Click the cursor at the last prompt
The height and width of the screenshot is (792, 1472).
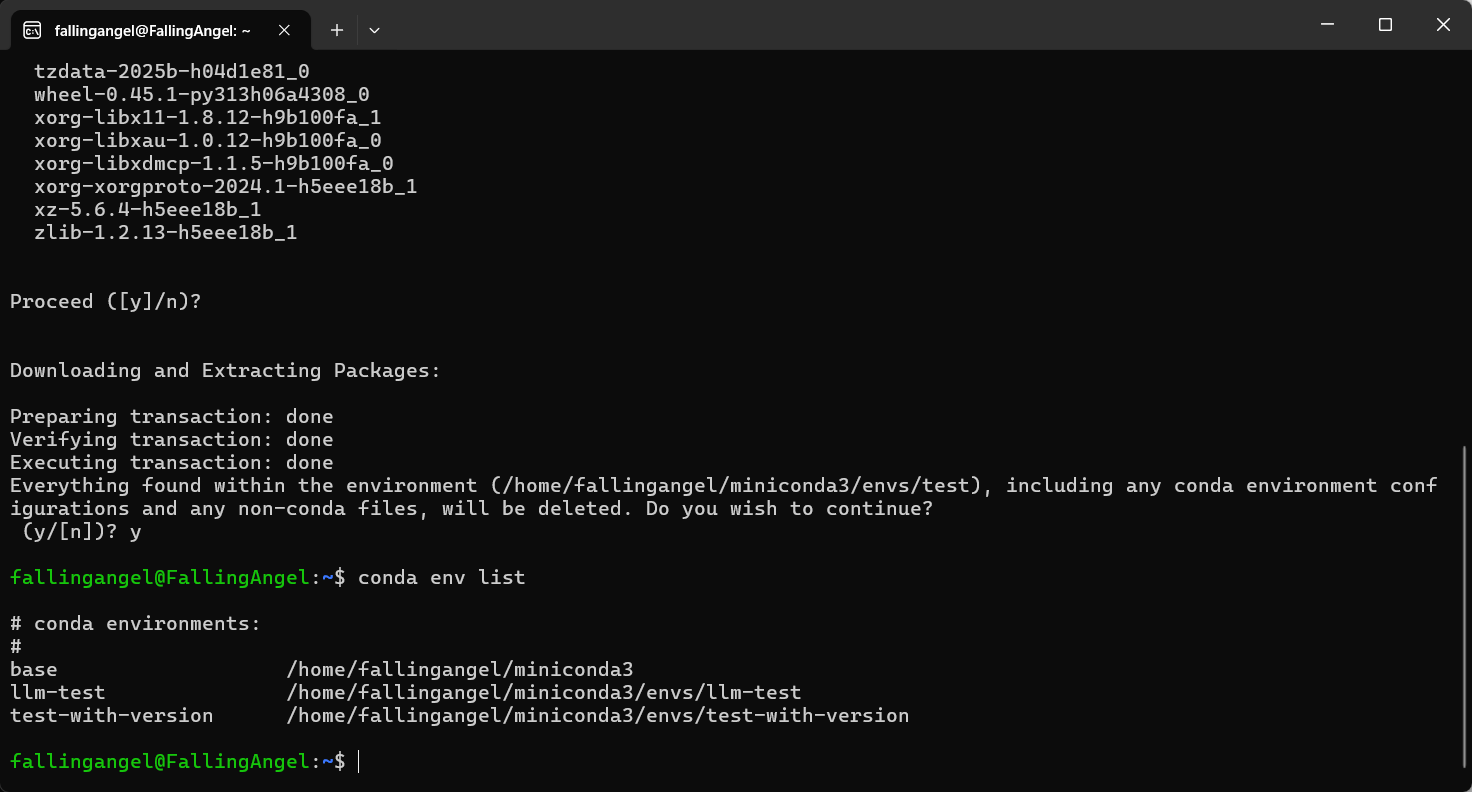pos(358,762)
